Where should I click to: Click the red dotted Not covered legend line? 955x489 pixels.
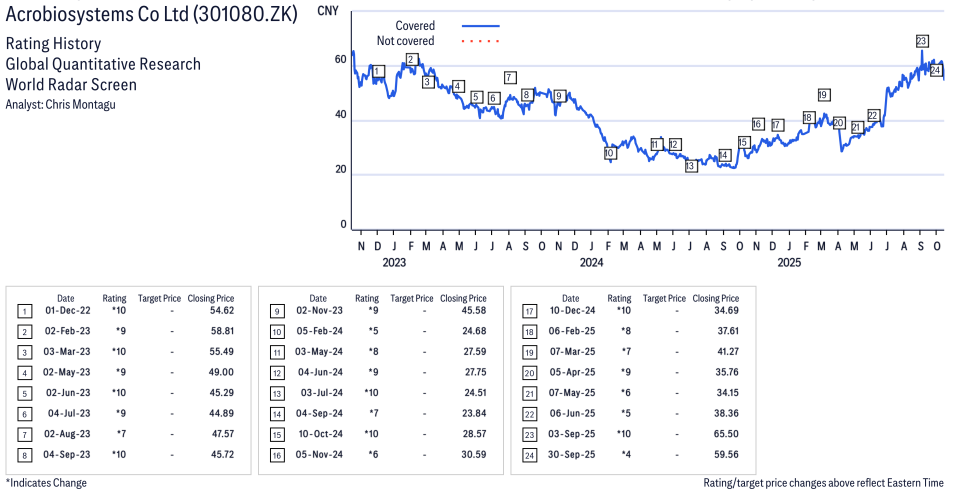[481, 41]
